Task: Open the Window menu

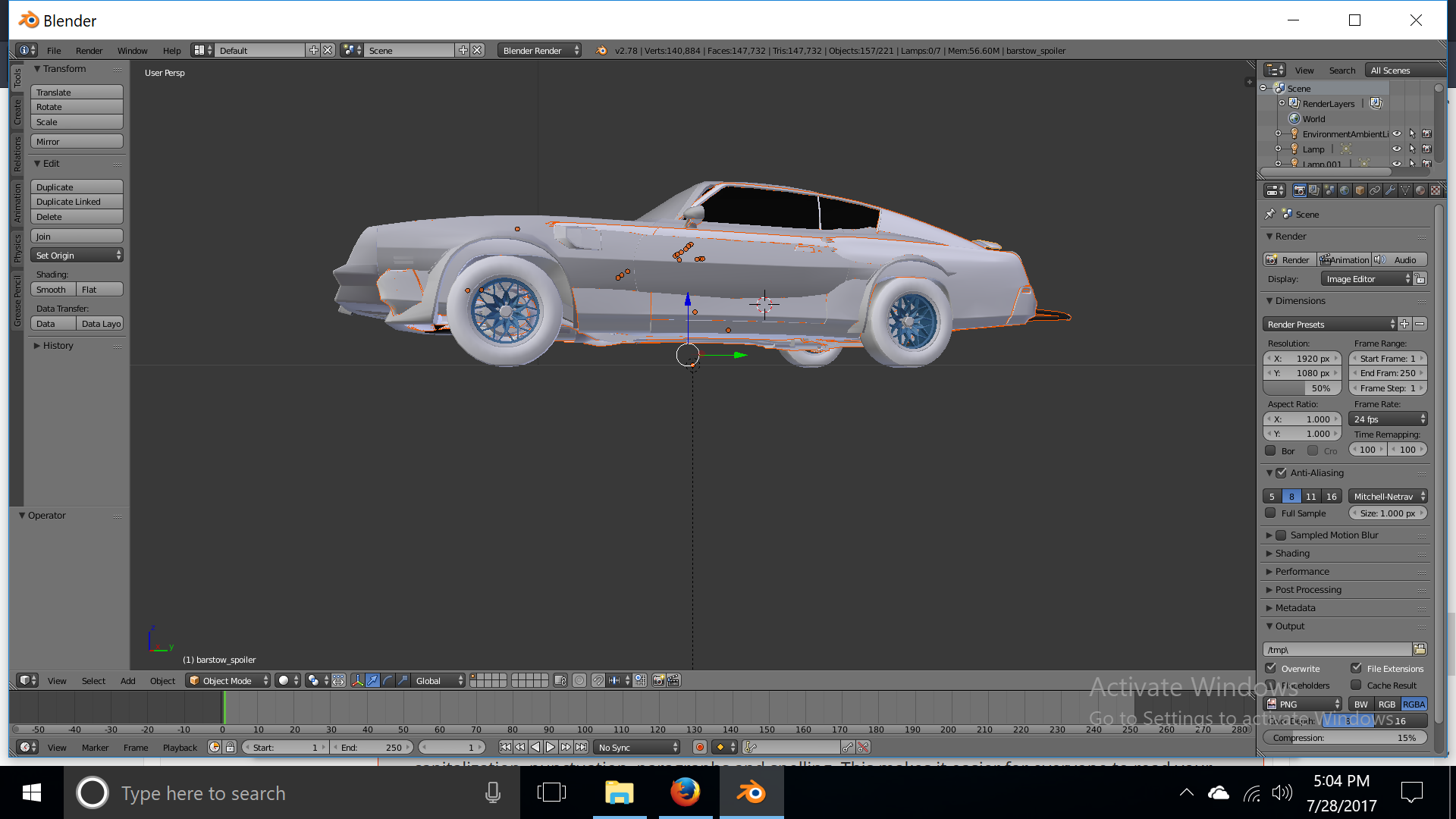Action: [132, 51]
